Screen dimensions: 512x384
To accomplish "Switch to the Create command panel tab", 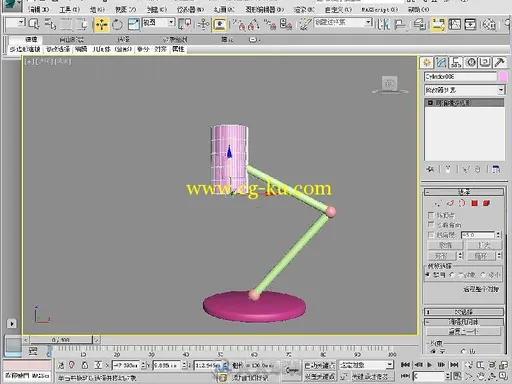I will (427, 63).
